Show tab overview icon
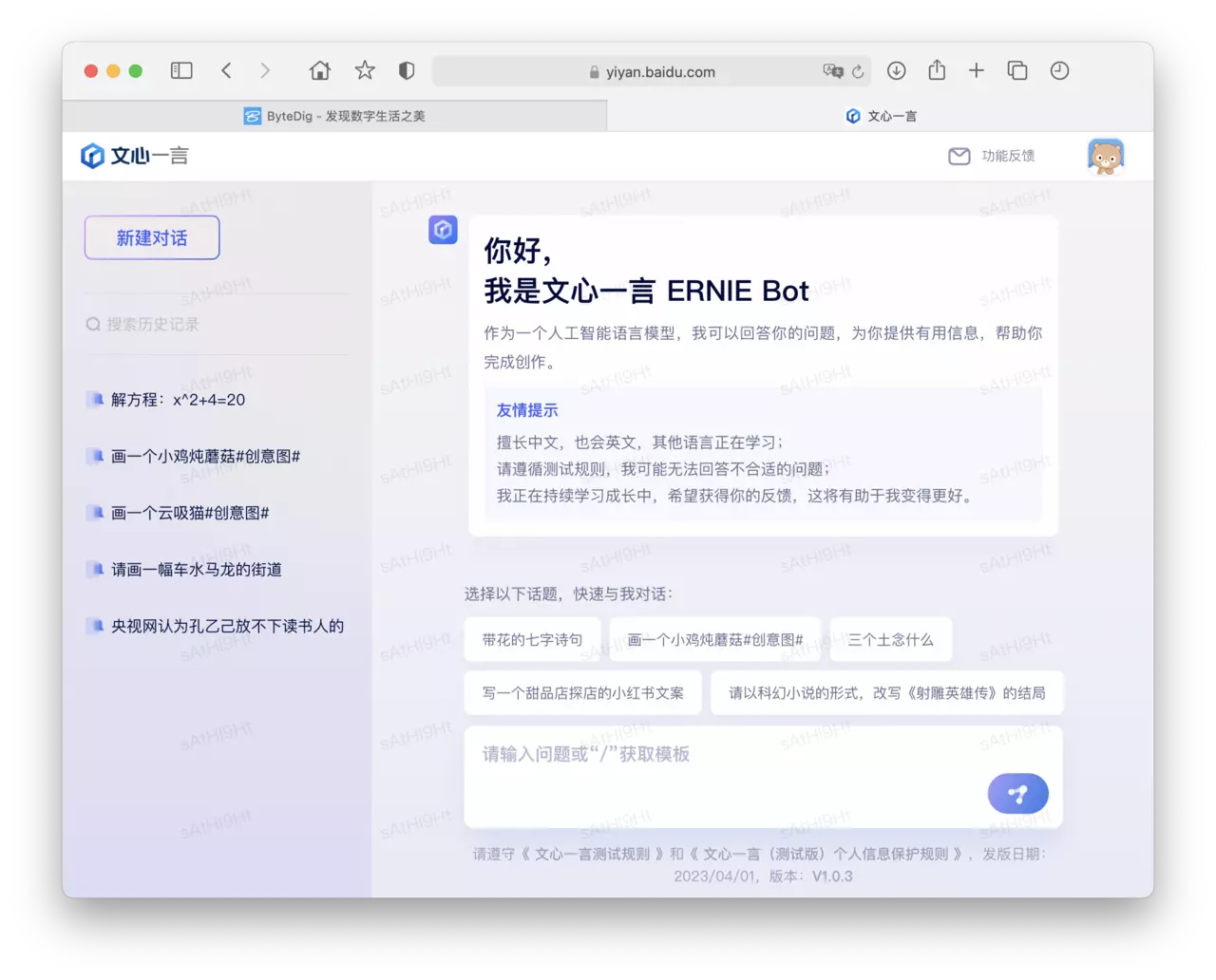Screen dimensions: 1216x980 tap(1017, 71)
